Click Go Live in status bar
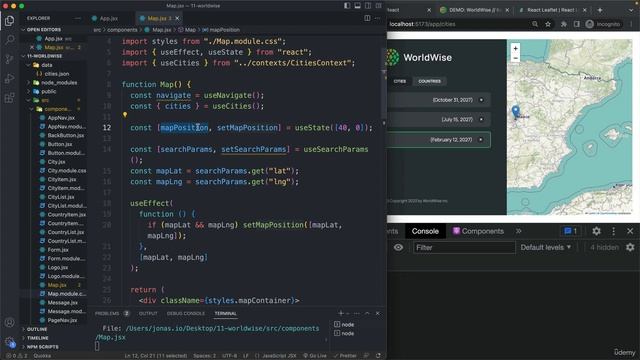 coord(315,356)
